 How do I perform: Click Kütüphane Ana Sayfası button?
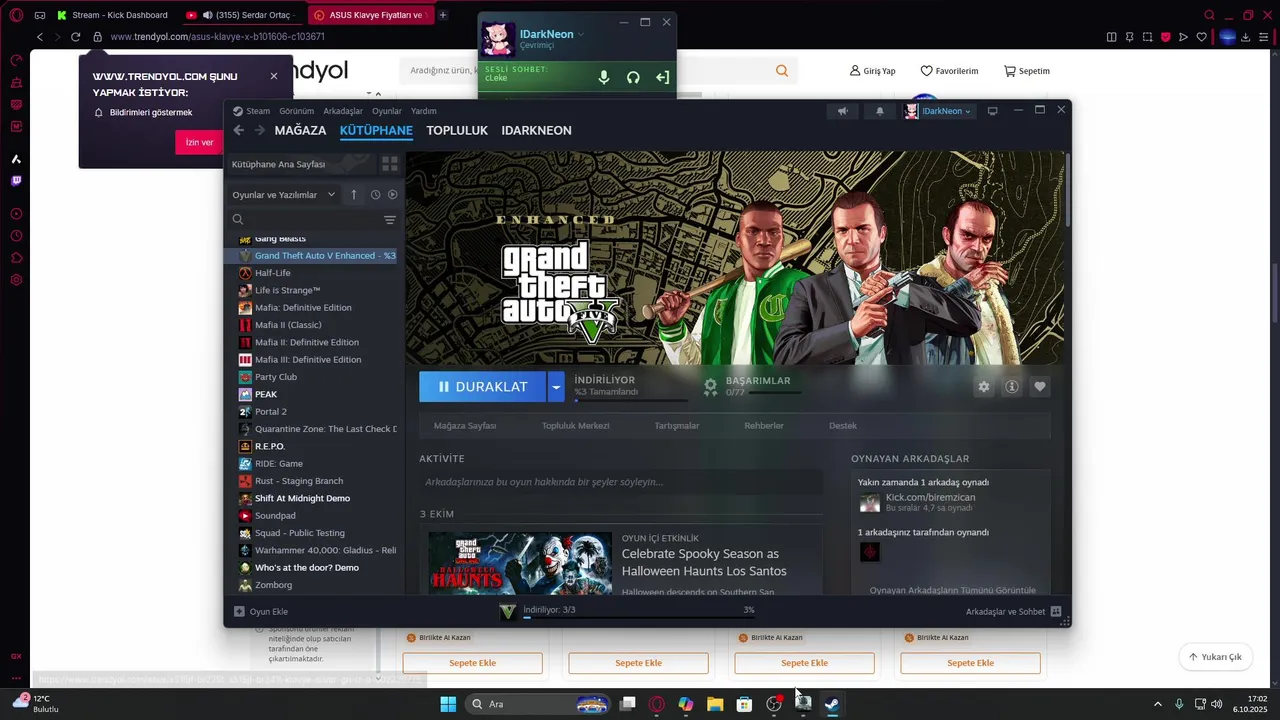301,164
